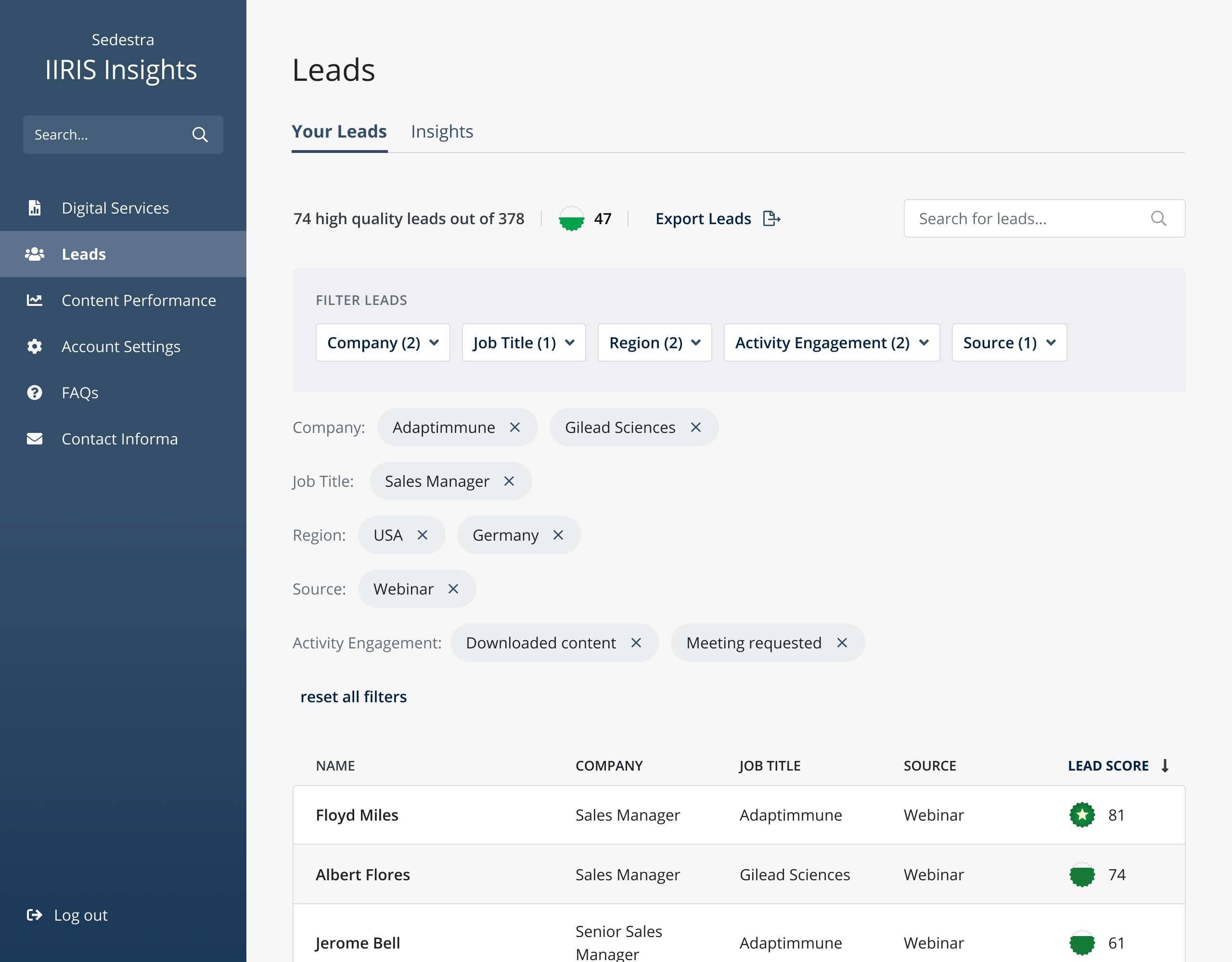Open the Source (1) filter dropdown

coord(1009,342)
